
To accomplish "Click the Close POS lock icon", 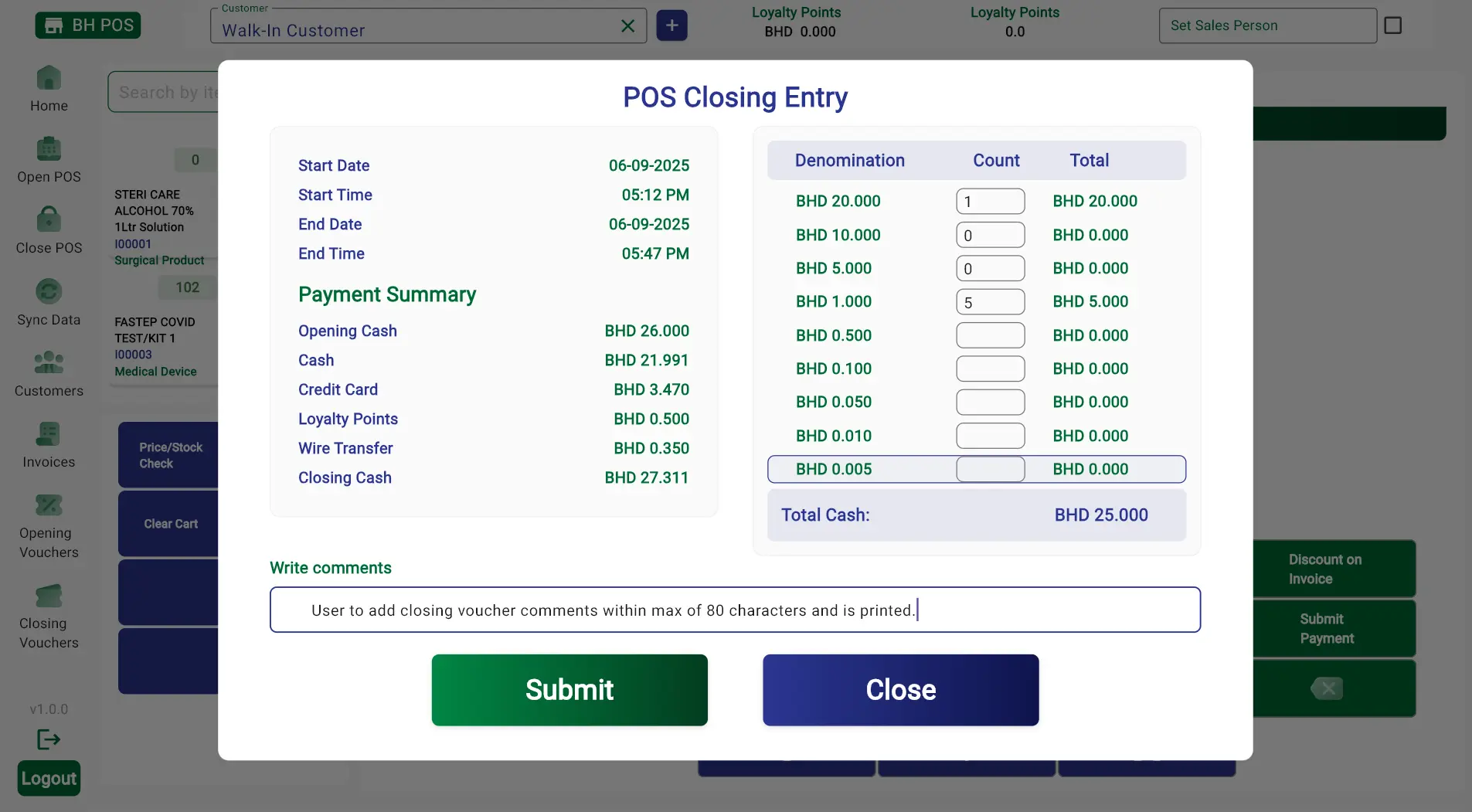I will 49,219.
